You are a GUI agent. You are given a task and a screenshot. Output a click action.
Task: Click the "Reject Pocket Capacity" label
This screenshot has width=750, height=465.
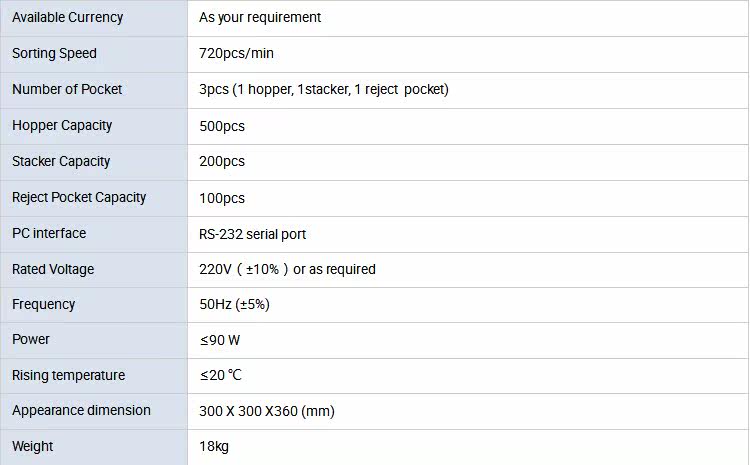click(x=79, y=197)
